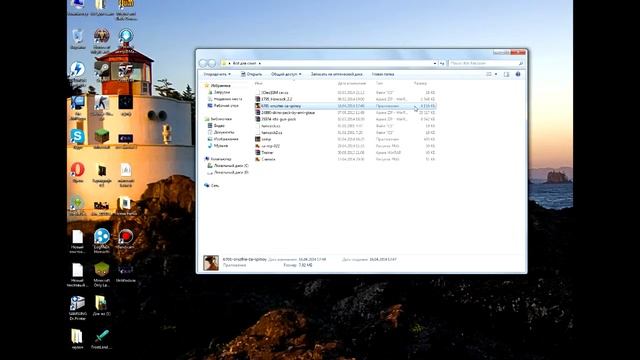This screenshot has height=360, width=640.
Task: Select Избранное in navigation pane
Action: click(221, 86)
